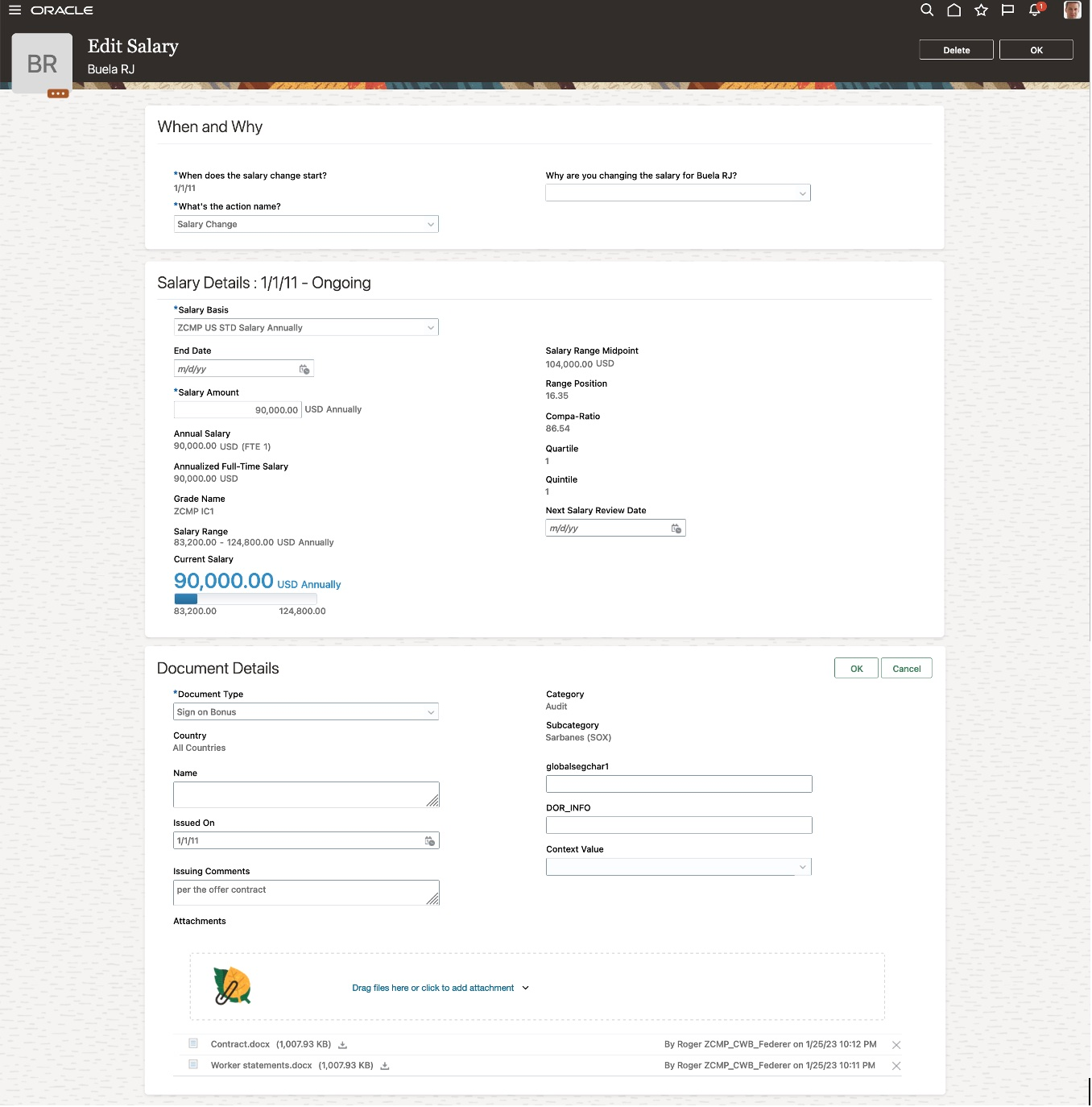
Task: Open End Date calendar picker
Action: click(x=304, y=369)
